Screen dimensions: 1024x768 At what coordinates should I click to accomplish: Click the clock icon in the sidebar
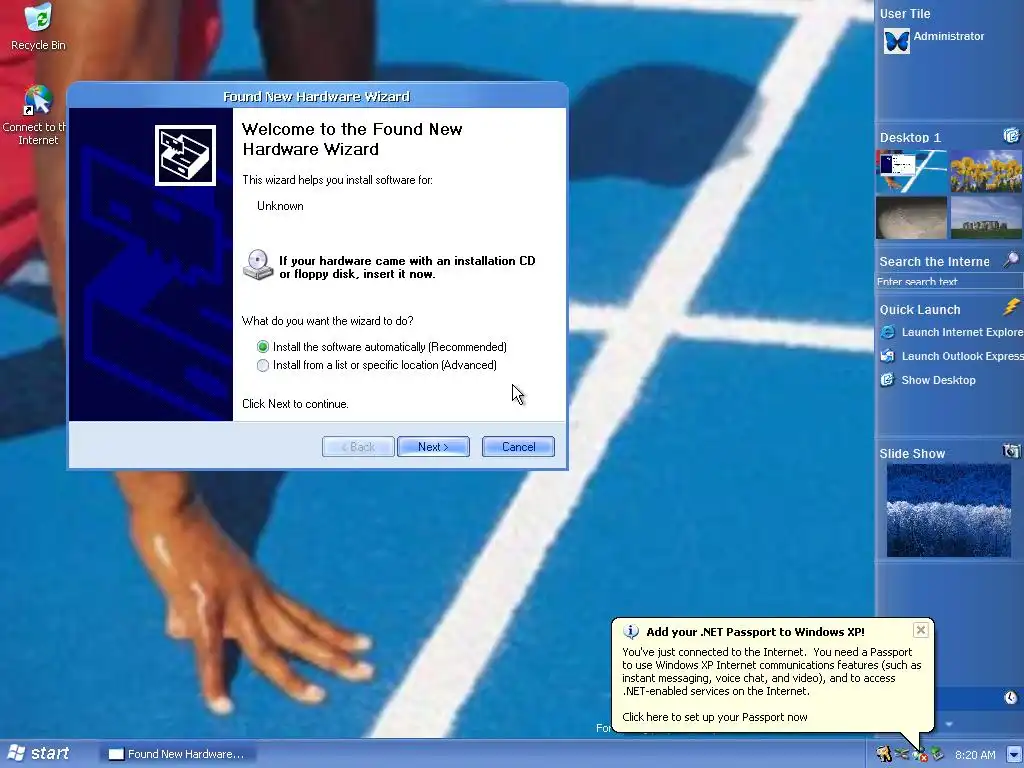[x=1011, y=697]
